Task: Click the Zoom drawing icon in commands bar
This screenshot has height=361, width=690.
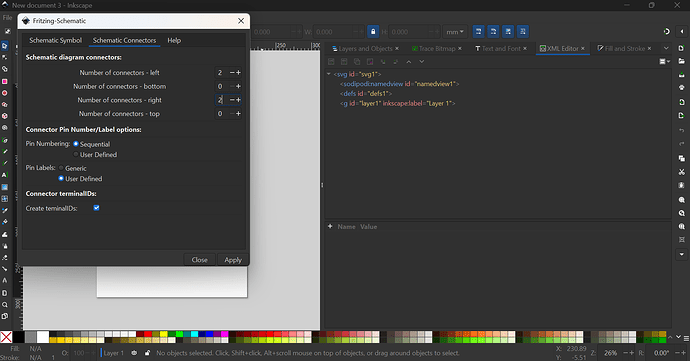Action: (682, 213)
